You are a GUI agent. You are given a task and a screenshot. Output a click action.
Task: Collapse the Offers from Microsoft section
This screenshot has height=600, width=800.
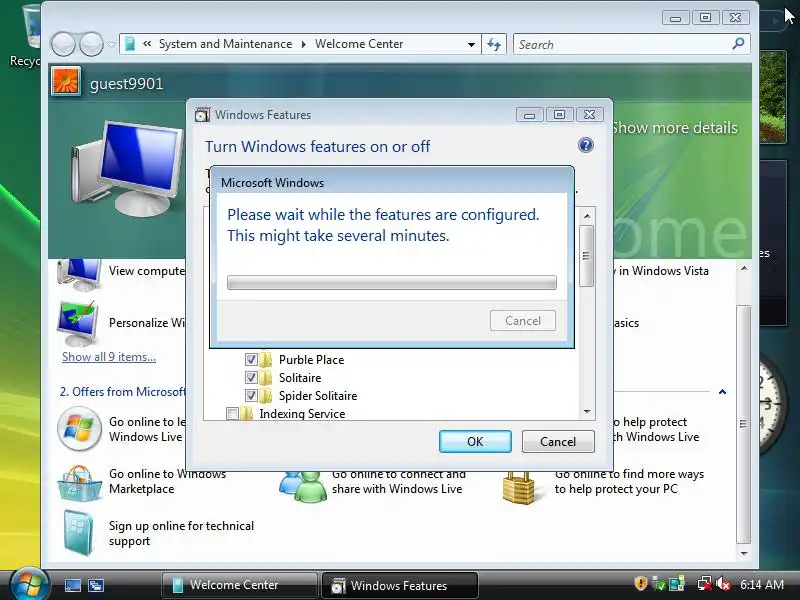click(x=722, y=392)
